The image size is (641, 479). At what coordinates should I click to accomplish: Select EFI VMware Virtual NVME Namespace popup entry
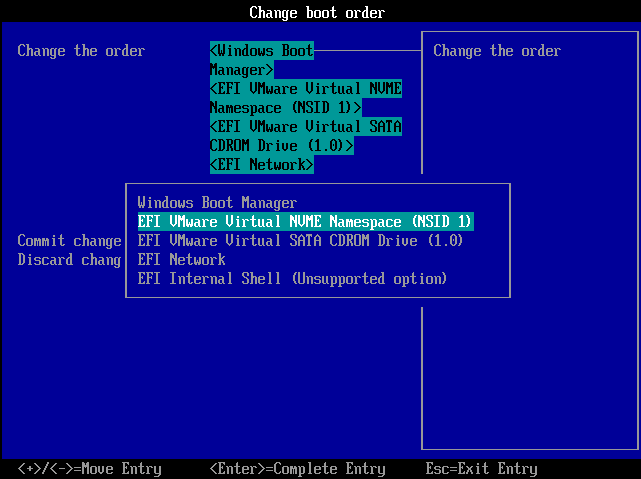point(305,222)
